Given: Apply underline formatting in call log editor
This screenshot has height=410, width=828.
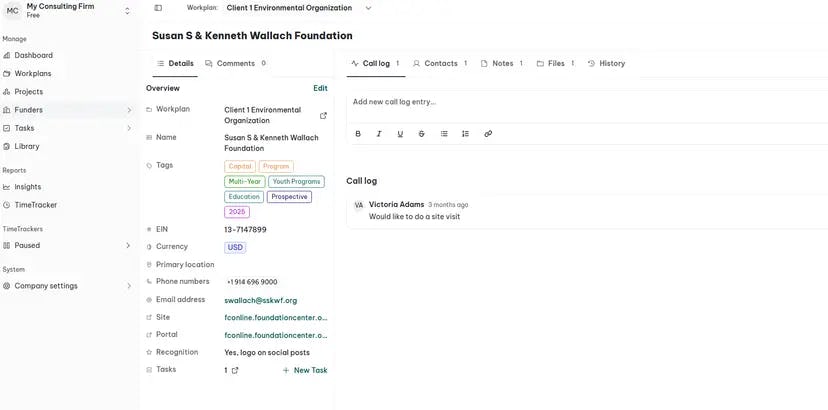Looking at the screenshot, I should tap(400, 133).
